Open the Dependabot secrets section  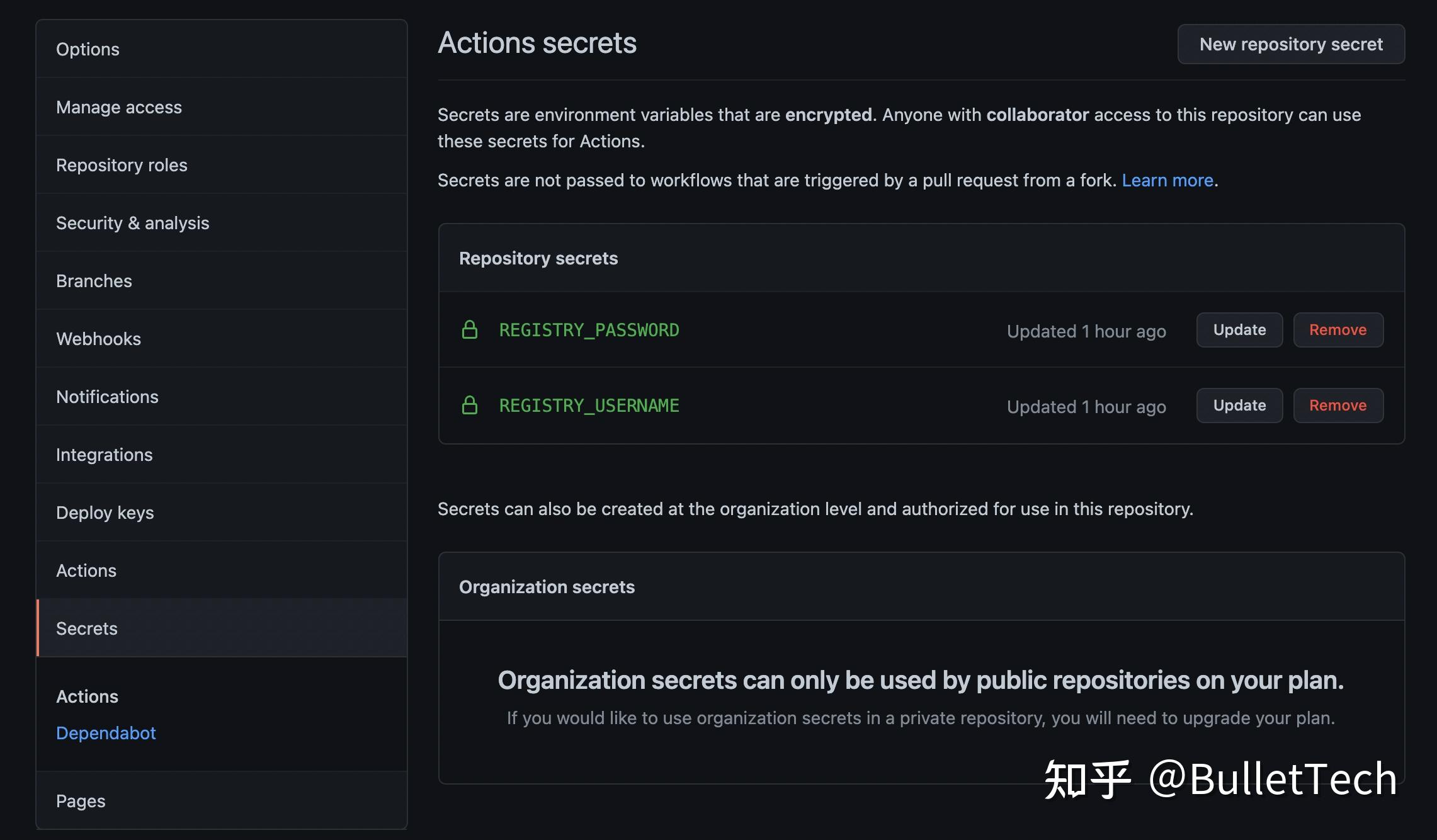coord(106,733)
